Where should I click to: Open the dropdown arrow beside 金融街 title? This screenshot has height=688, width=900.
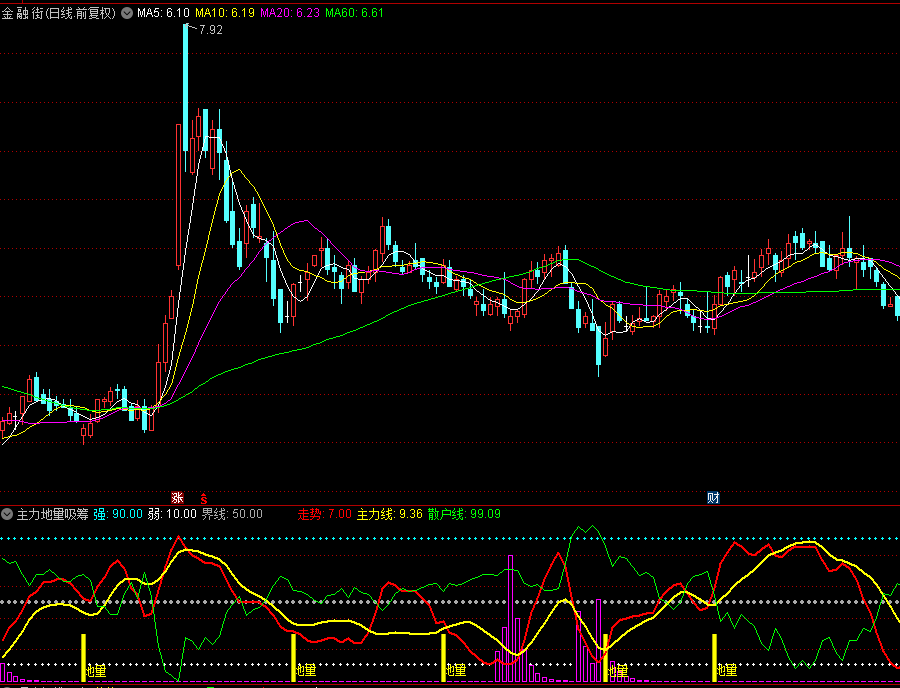[127, 13]
